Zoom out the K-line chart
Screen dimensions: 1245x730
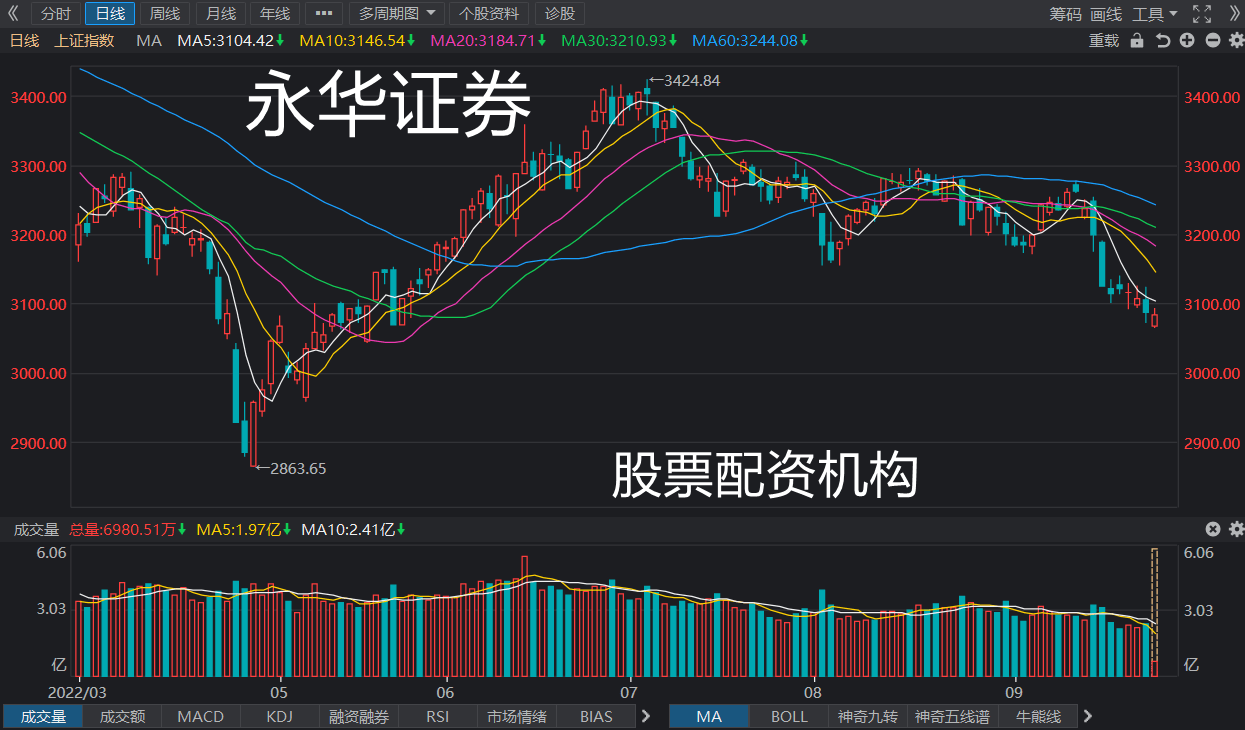[1212, 40]
